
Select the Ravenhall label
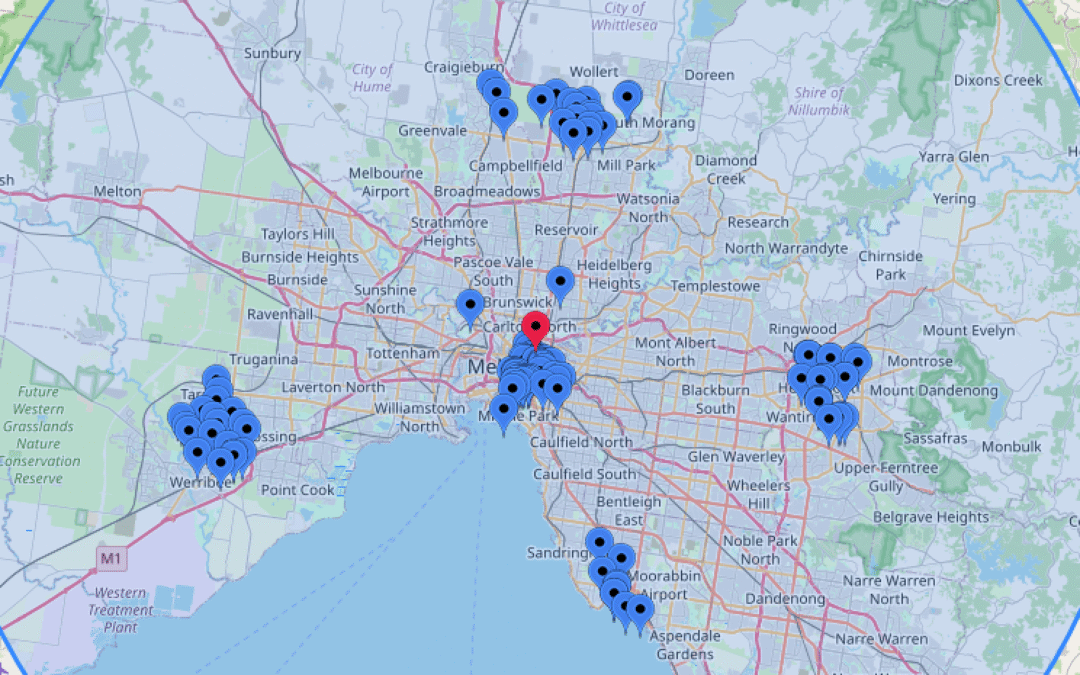(x=280, y=314)
